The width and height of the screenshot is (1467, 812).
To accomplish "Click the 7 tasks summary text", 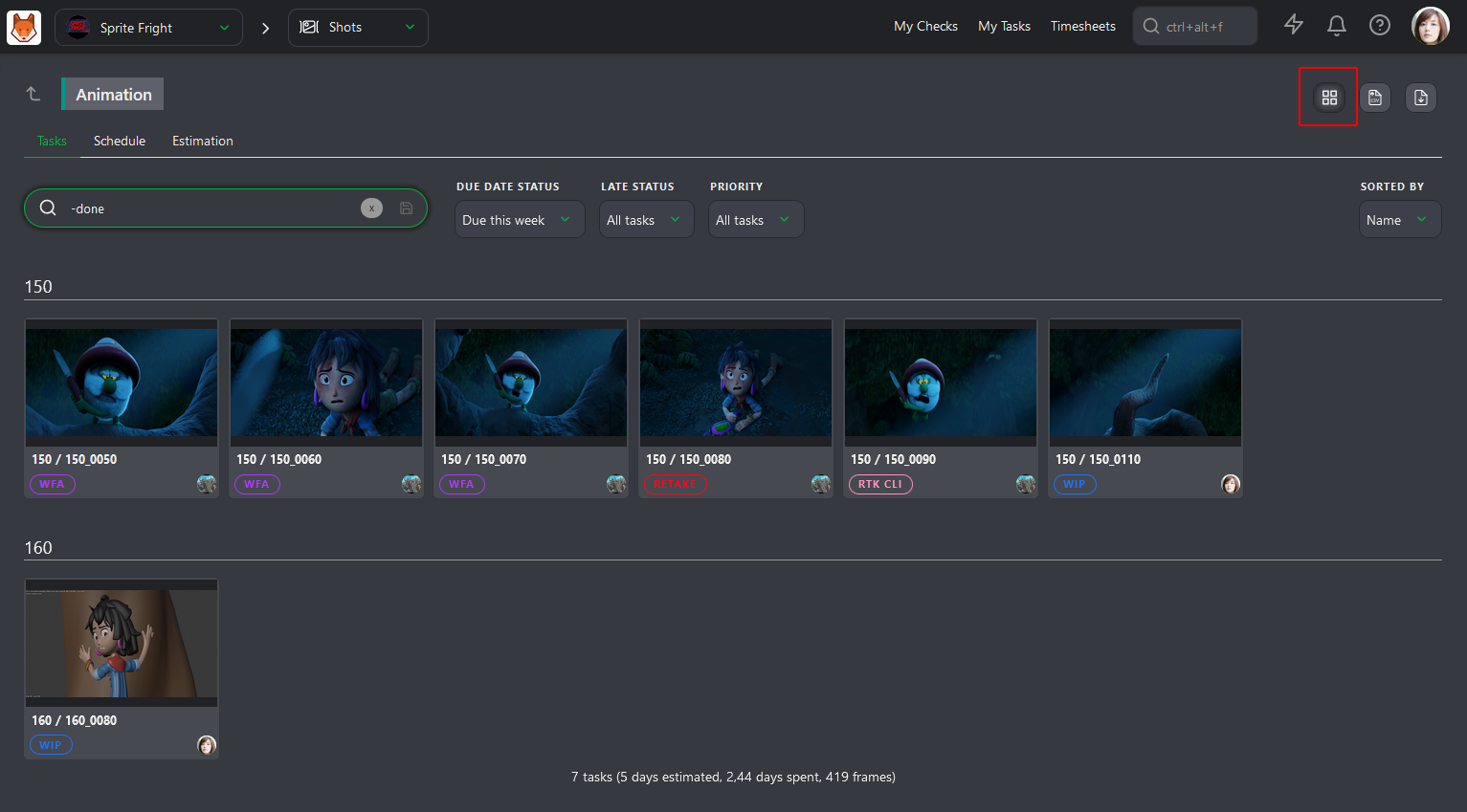I will pyautogui.click(x=733, y=777).
